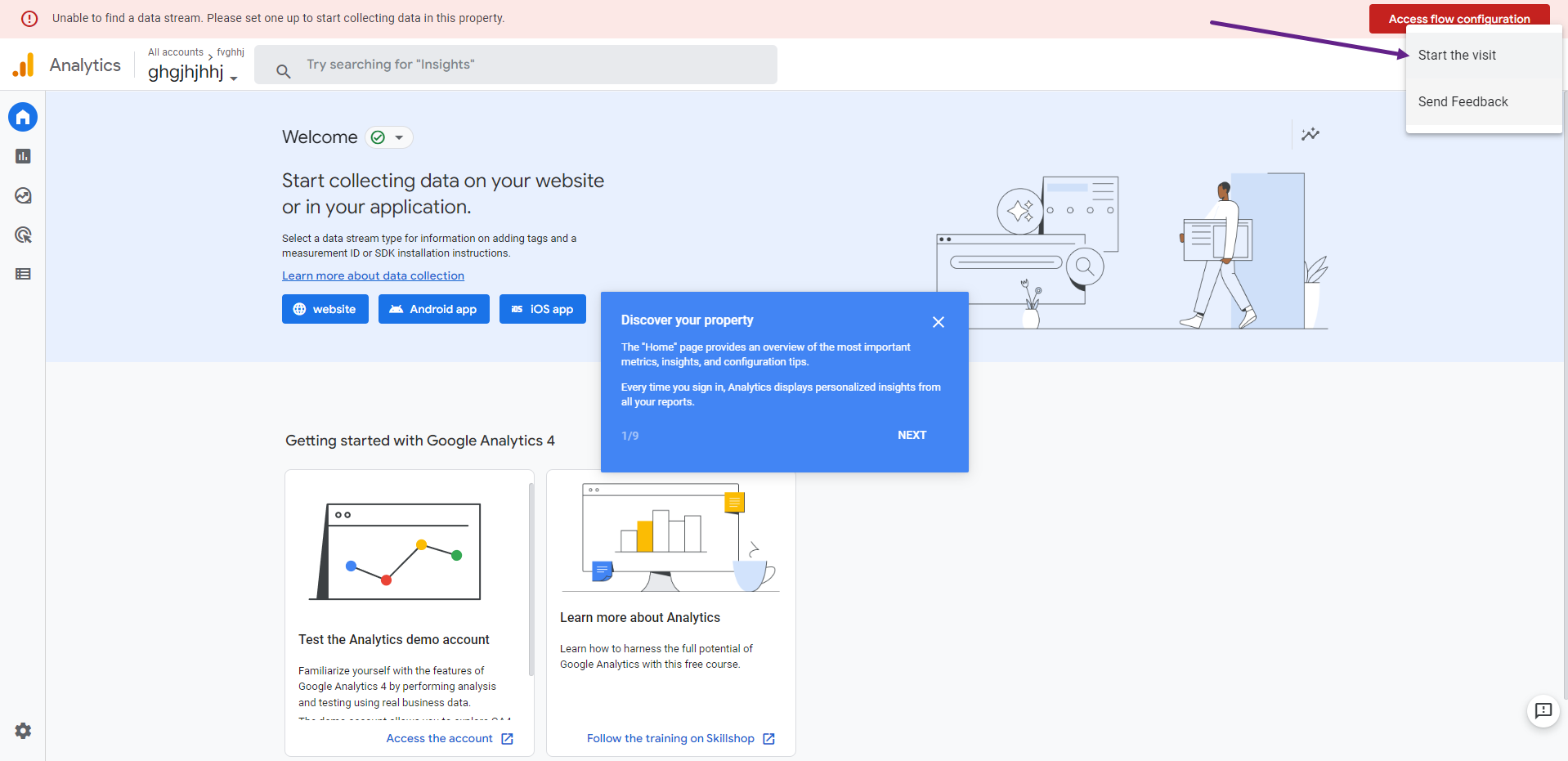The image size is (1568, 761).
Task: Click the demo account card scrollbar
Action: tap(531, 579)
